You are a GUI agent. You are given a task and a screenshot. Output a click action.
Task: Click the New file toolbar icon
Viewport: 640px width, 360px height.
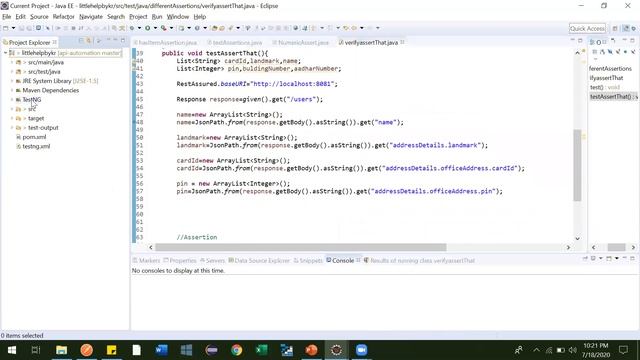(6, 28)
